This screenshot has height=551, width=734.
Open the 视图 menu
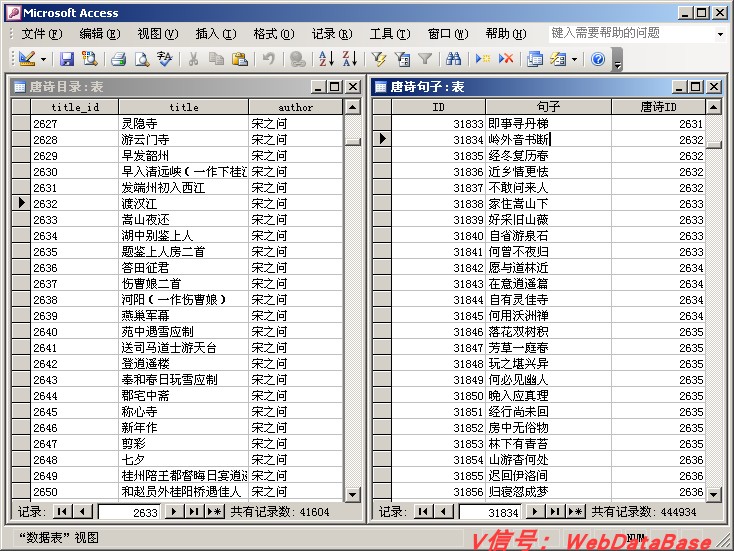(158, 34)
